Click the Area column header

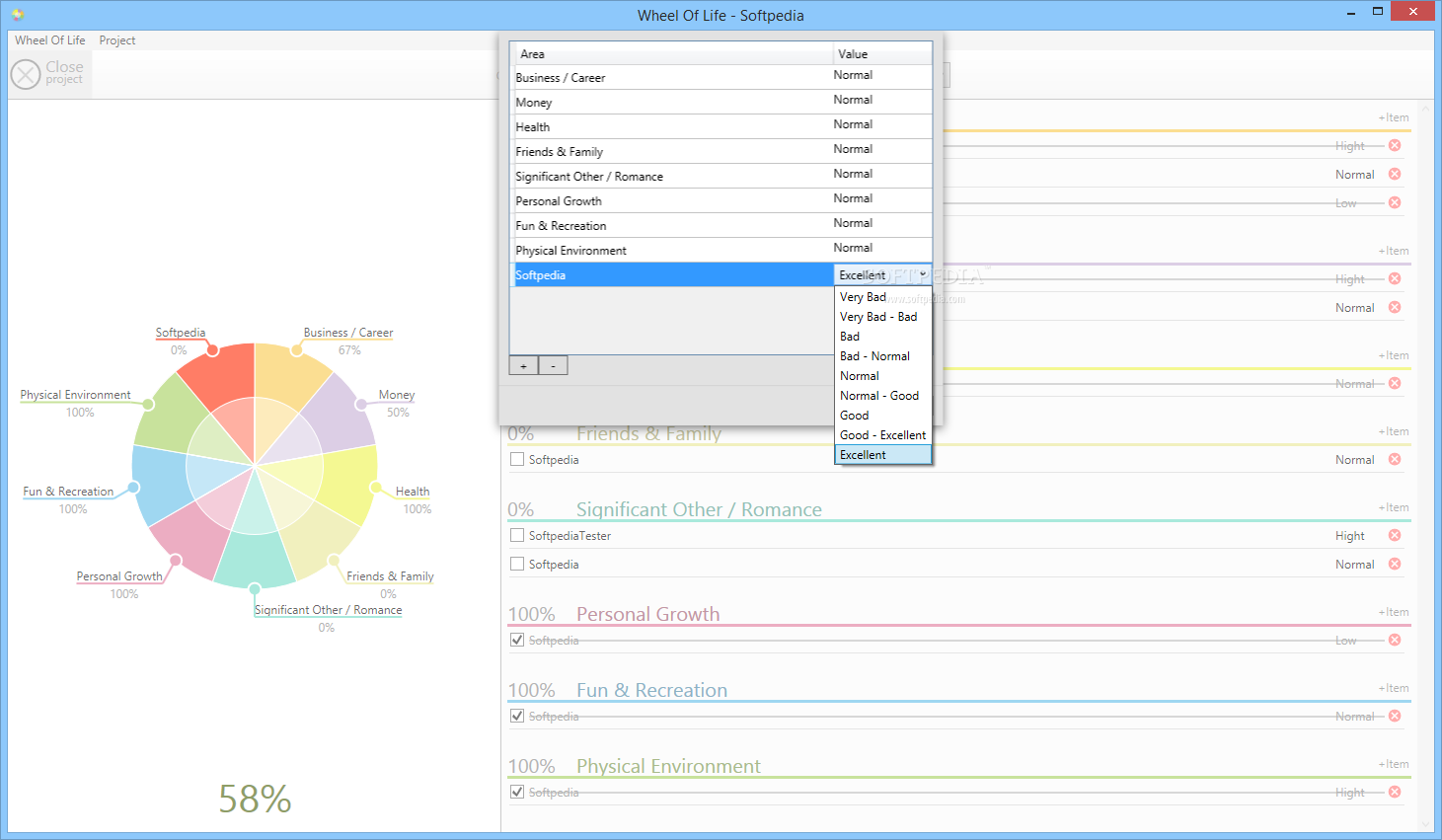point(673,53)
